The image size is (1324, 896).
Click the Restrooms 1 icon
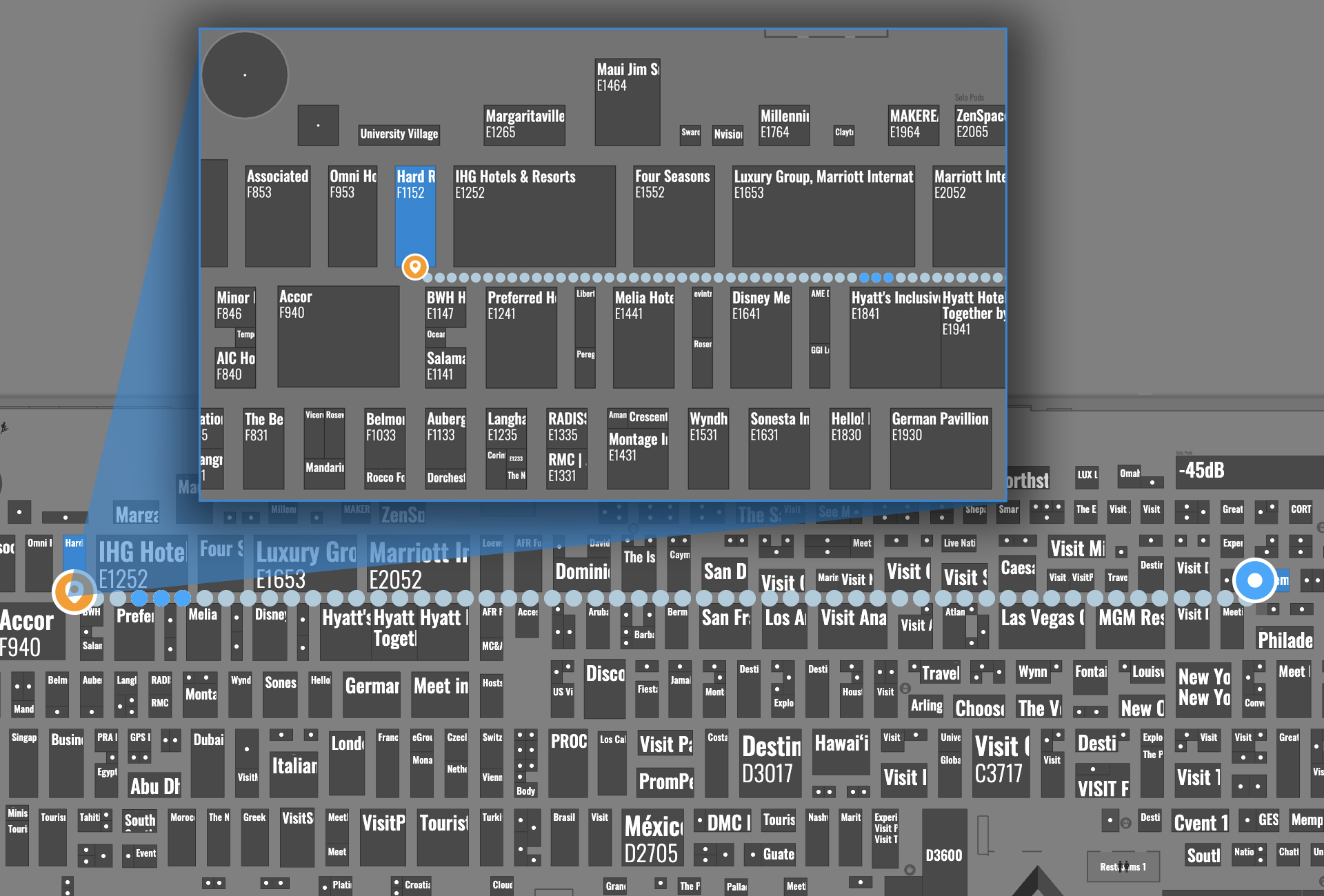tap(1123, 866)
